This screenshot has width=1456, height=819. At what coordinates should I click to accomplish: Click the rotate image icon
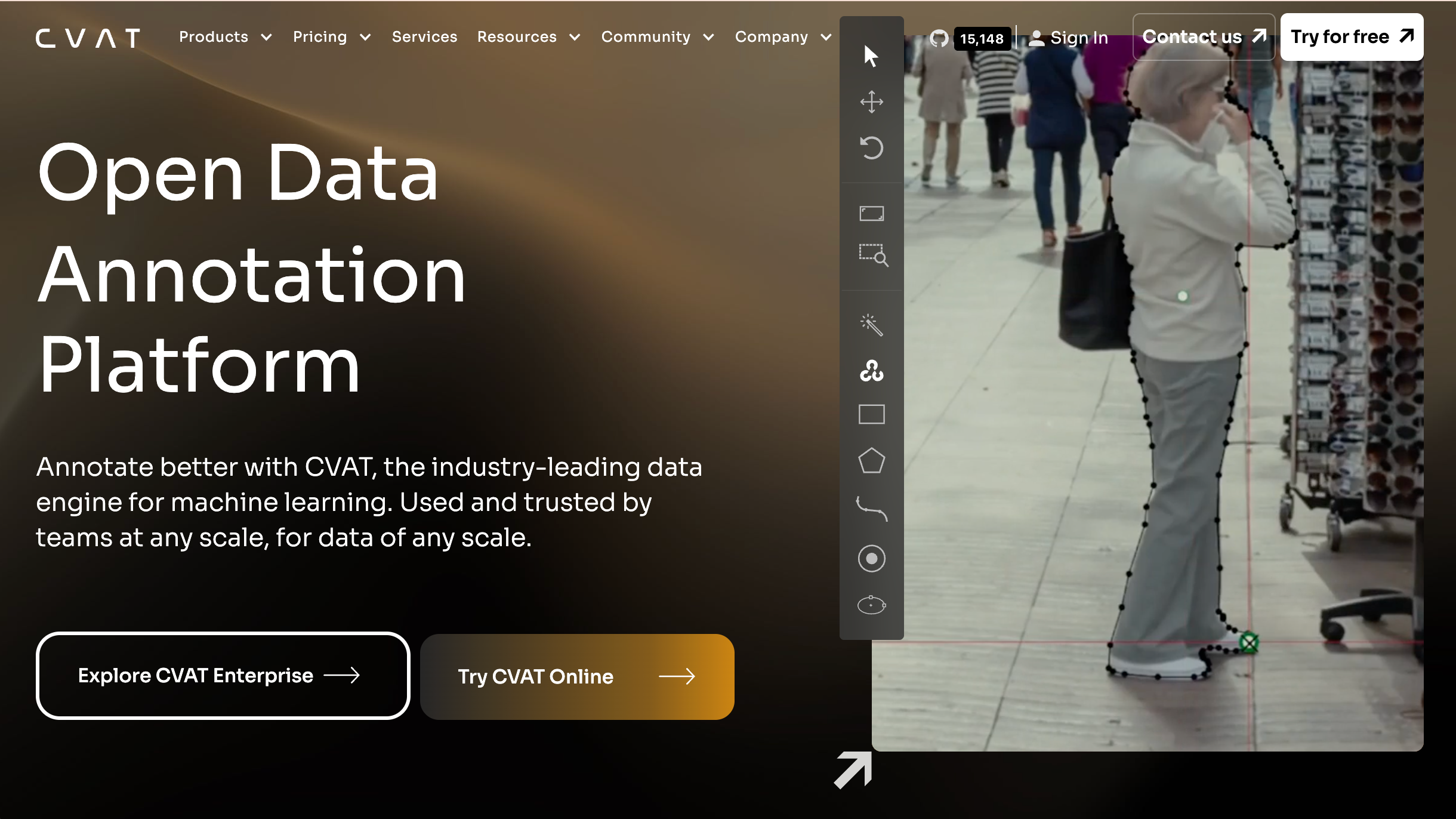tap(871, 148)
